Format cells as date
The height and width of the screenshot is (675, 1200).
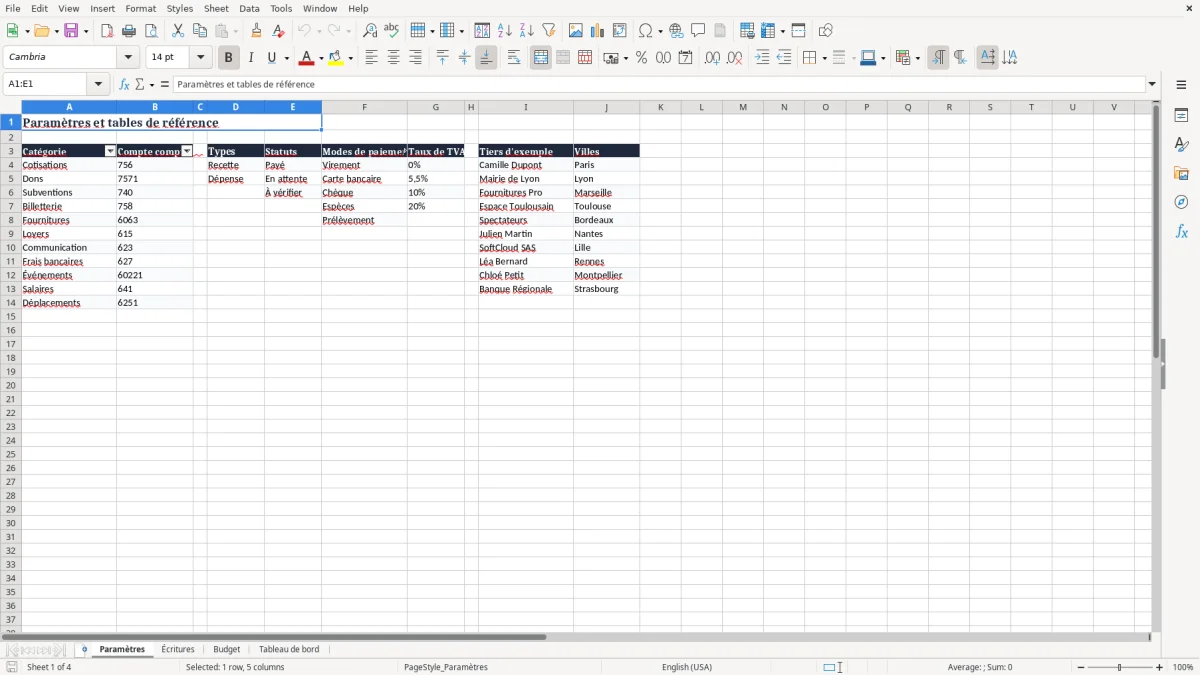(685, 58)
